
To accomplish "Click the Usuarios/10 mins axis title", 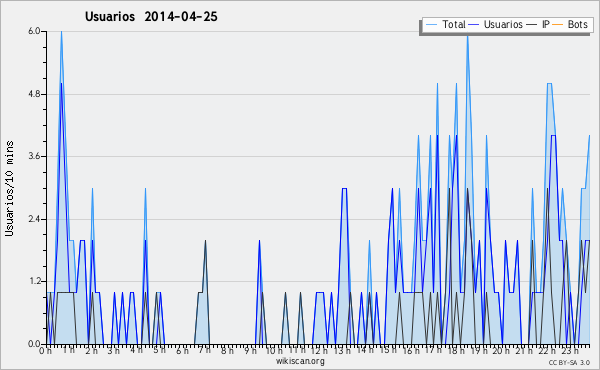I will (9, 189).
